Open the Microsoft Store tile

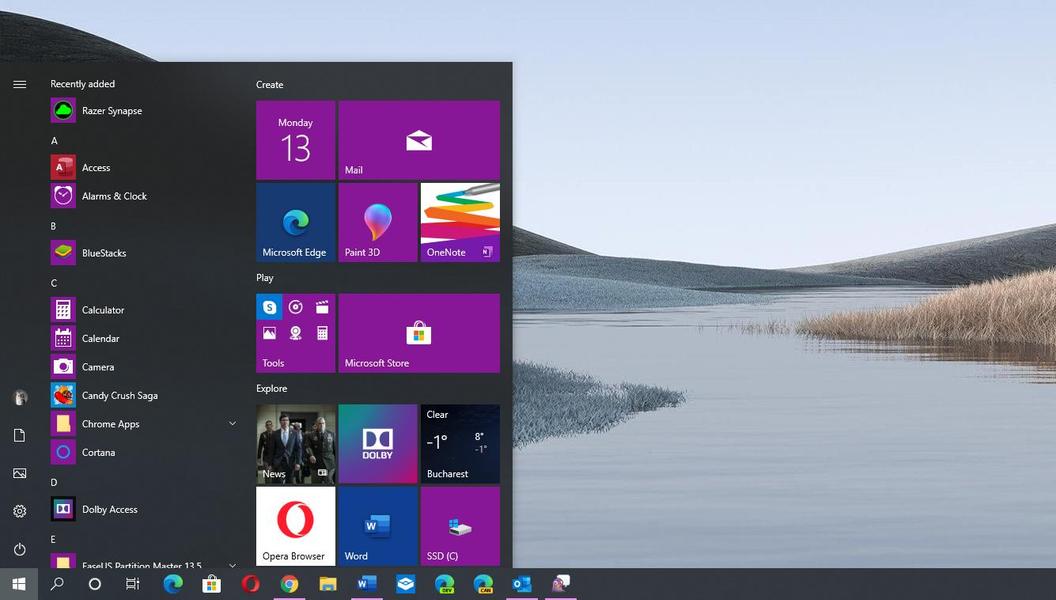[419, 333]
